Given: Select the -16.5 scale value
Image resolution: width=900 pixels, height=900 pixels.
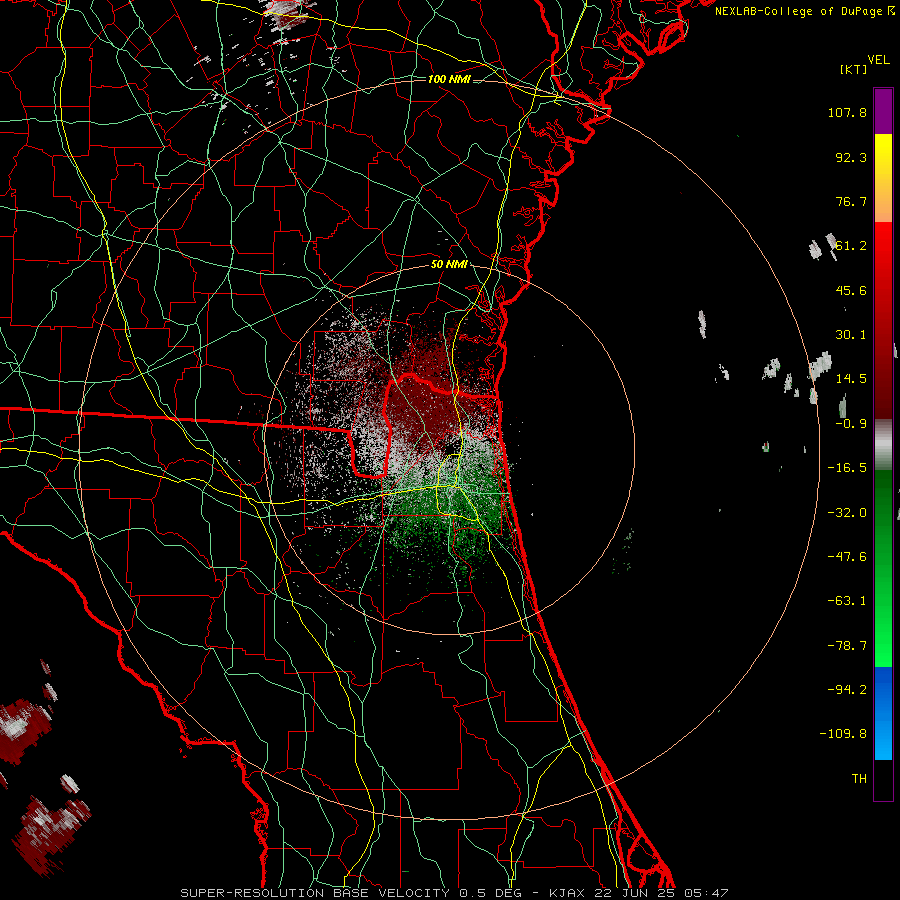Looking at the screenshot, I should pos(847,468).
